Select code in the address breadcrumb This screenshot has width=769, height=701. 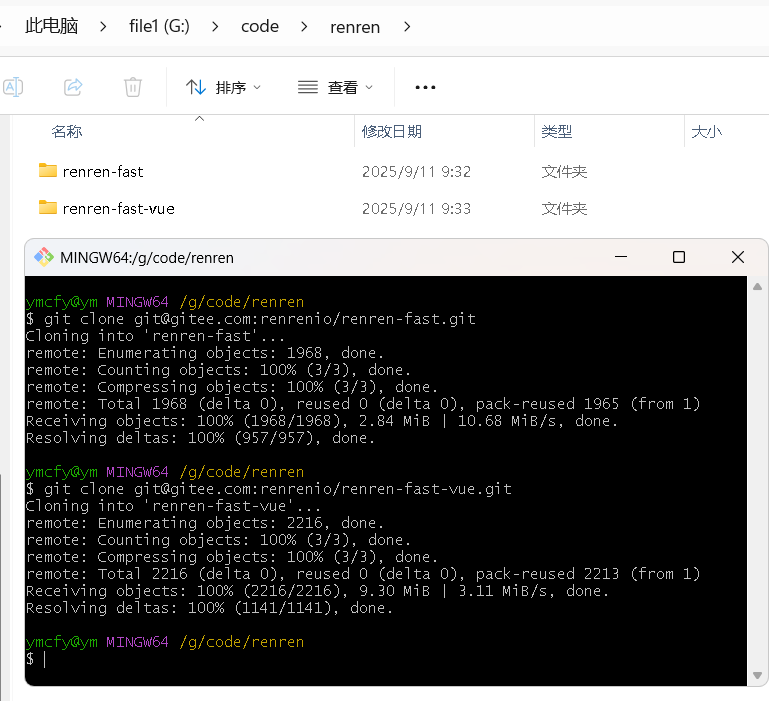pyautogui.click(x=260, y=26)
